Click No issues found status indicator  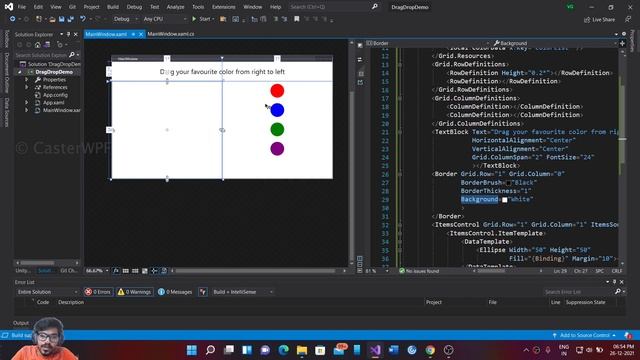(x=419, y=271)
